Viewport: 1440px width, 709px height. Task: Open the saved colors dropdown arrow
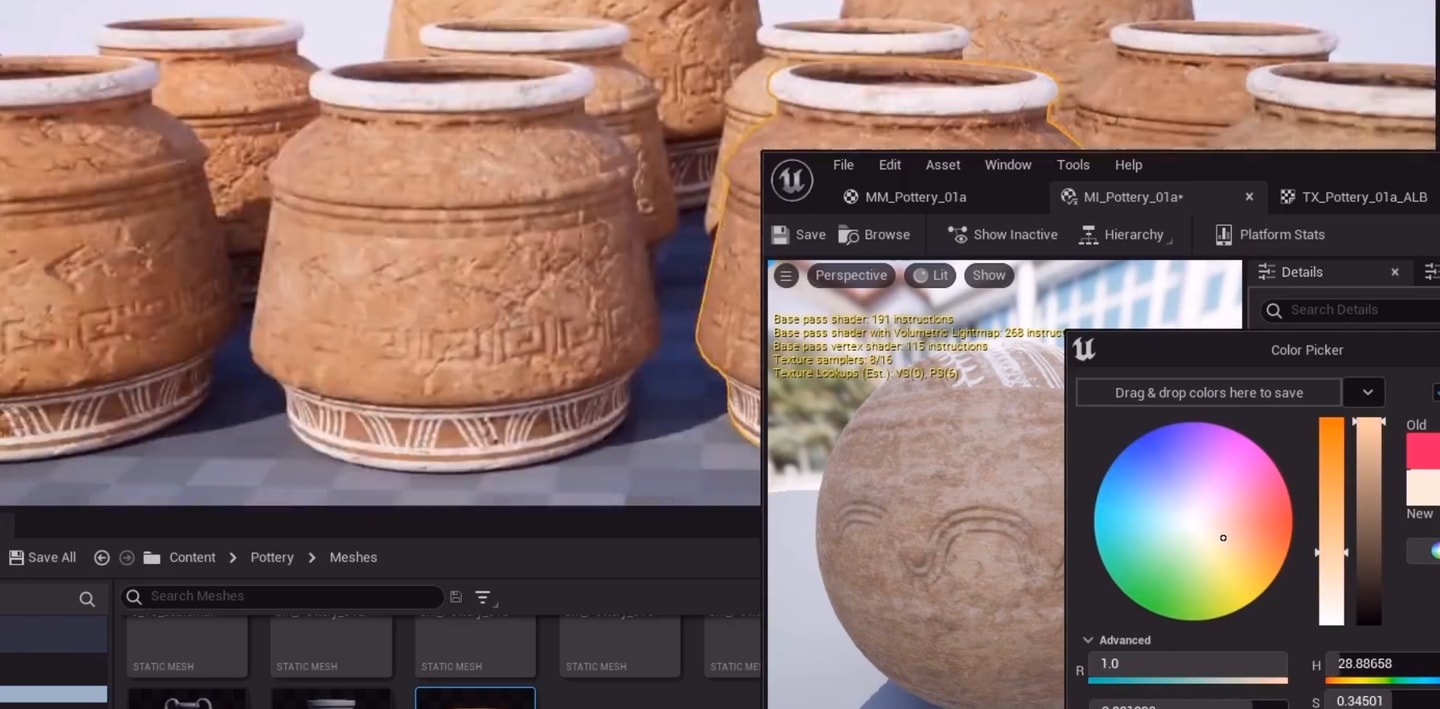click(1366, 393)
